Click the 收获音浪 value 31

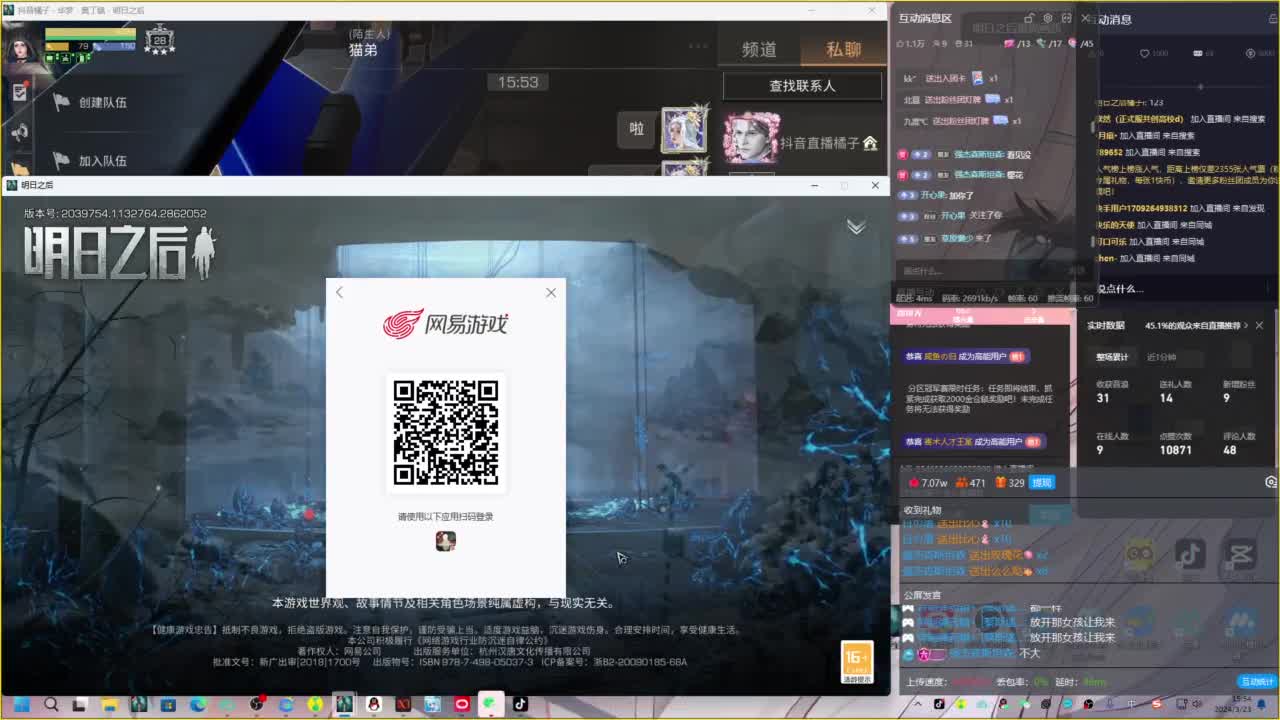pyautogui.click(x=1103, y=398)
